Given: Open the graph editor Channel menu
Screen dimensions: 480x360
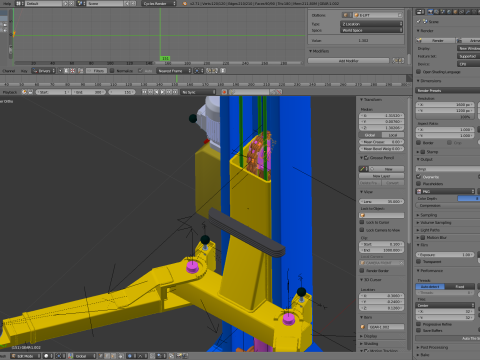Looking at the screenshot, I should pyautogui.click(x=9, y=71).
